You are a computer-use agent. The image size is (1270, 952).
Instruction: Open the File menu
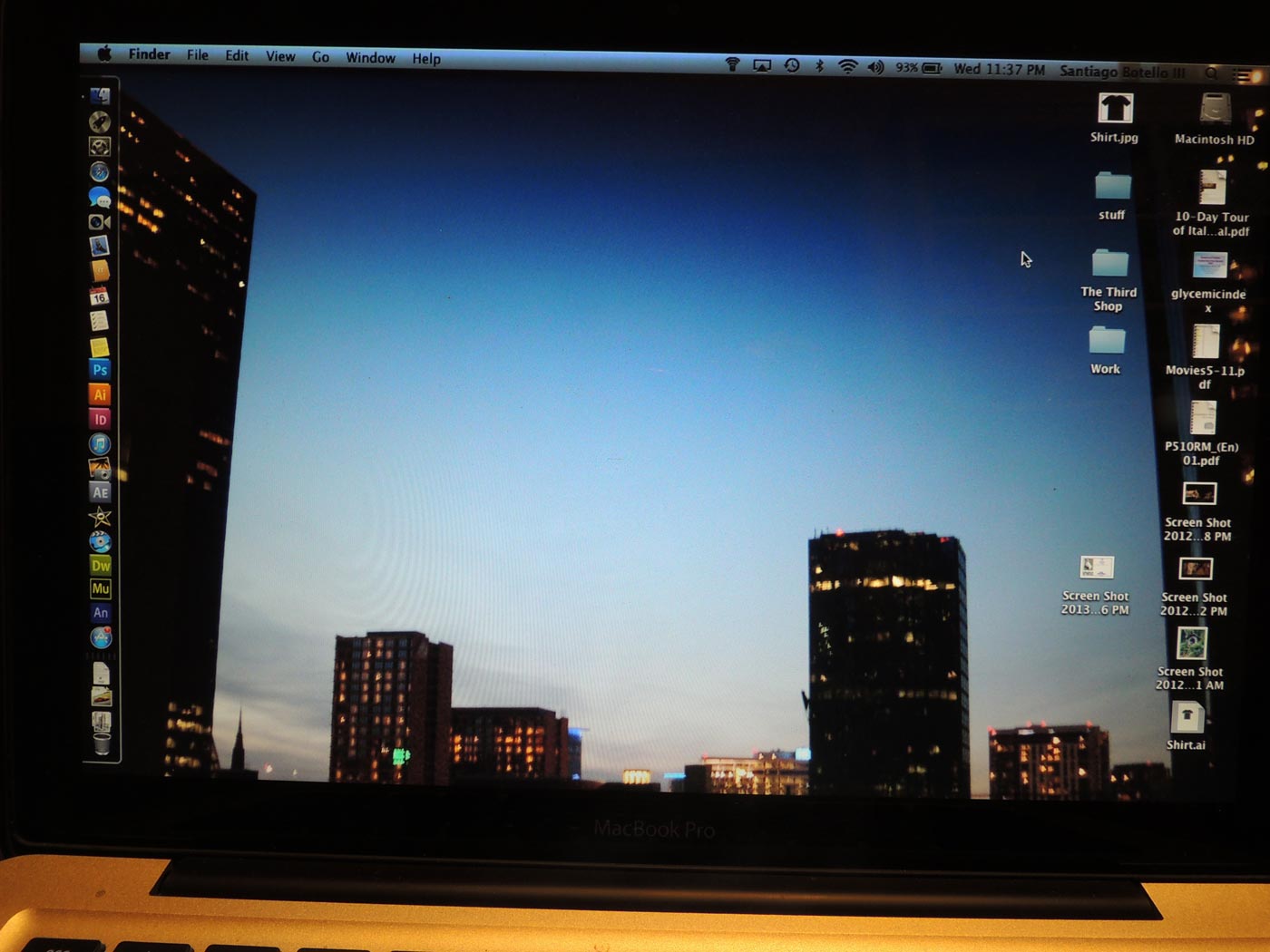(x=198, y=55)
